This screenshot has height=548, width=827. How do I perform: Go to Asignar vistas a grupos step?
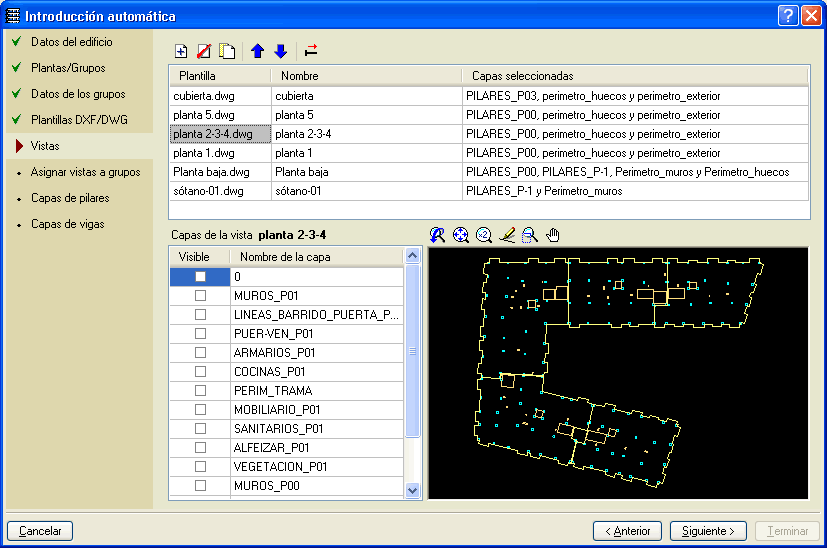(x=85, y=172)
